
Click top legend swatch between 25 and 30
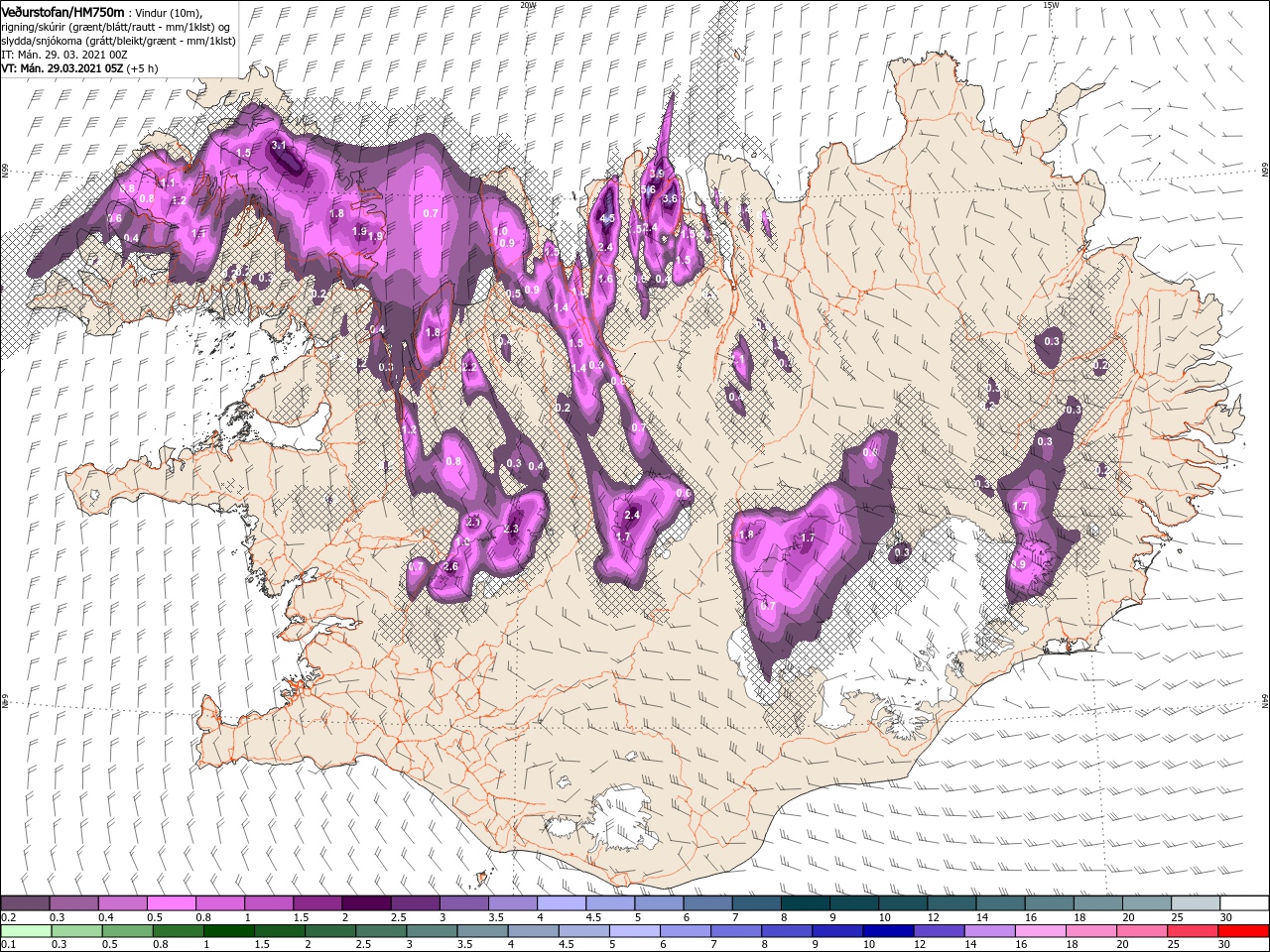pos(1196,903)
